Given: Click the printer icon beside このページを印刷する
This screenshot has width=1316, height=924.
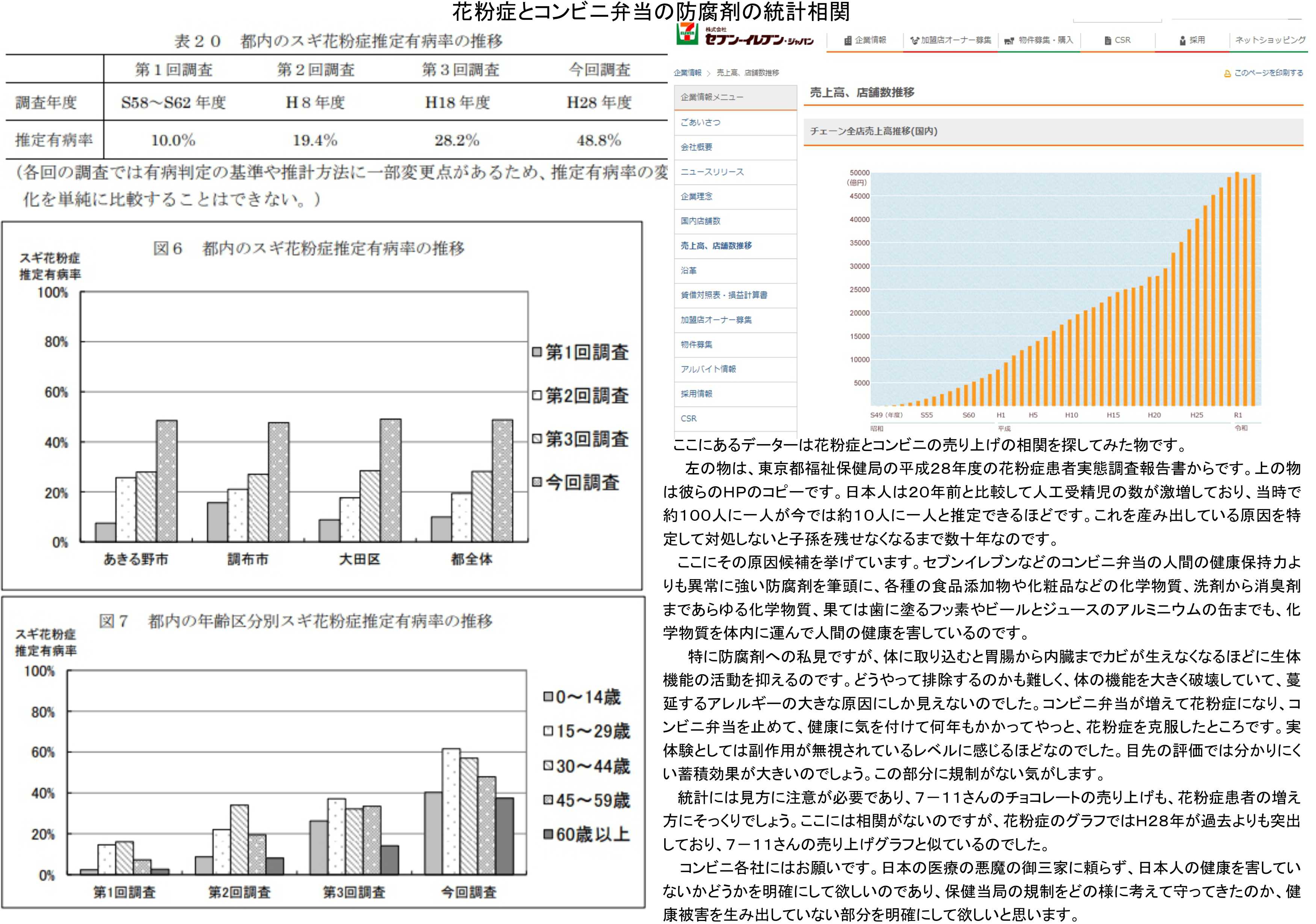Looking at the screenshot, I should point(1227,73).
